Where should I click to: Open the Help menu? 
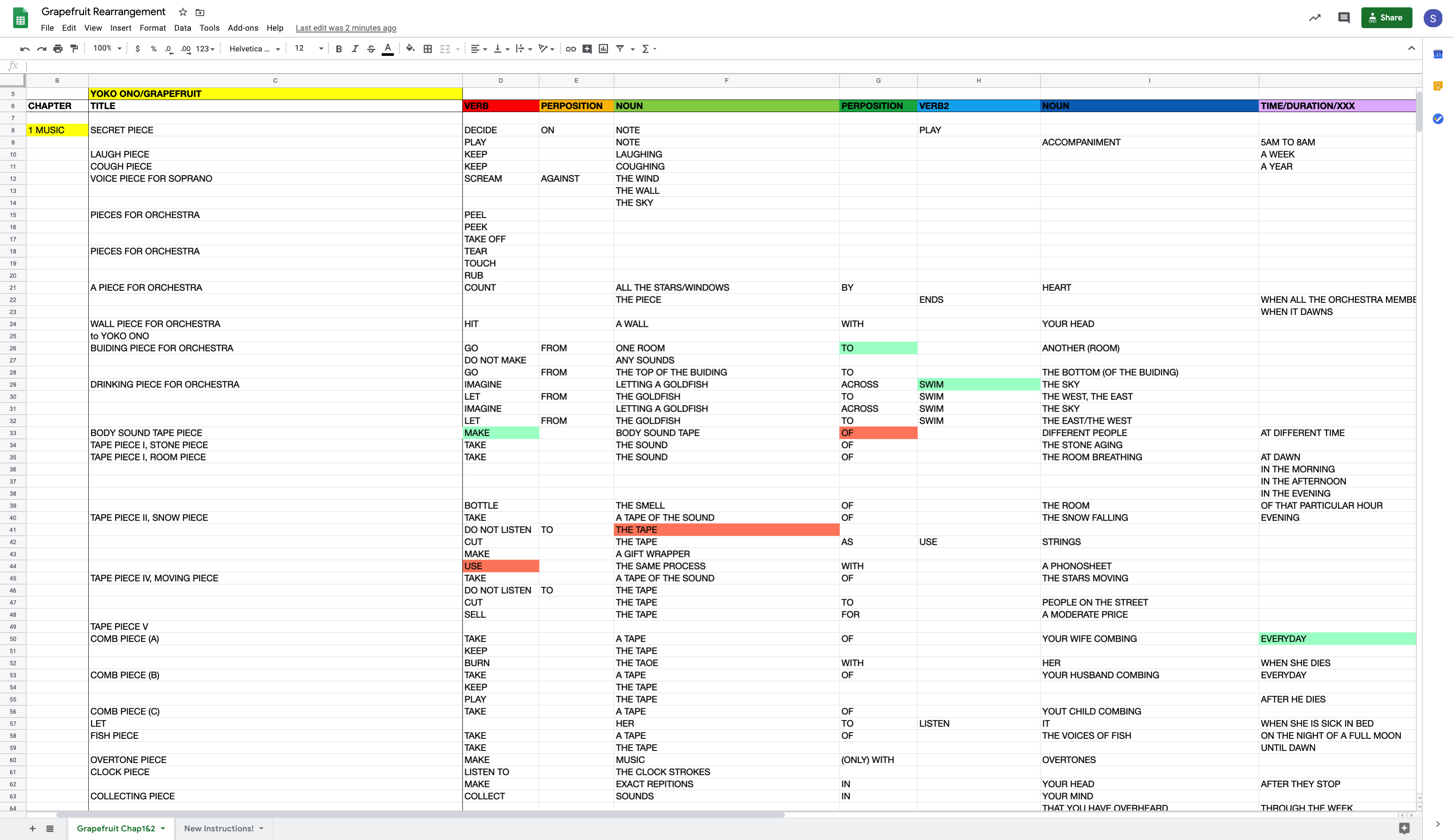pos(274,28)
